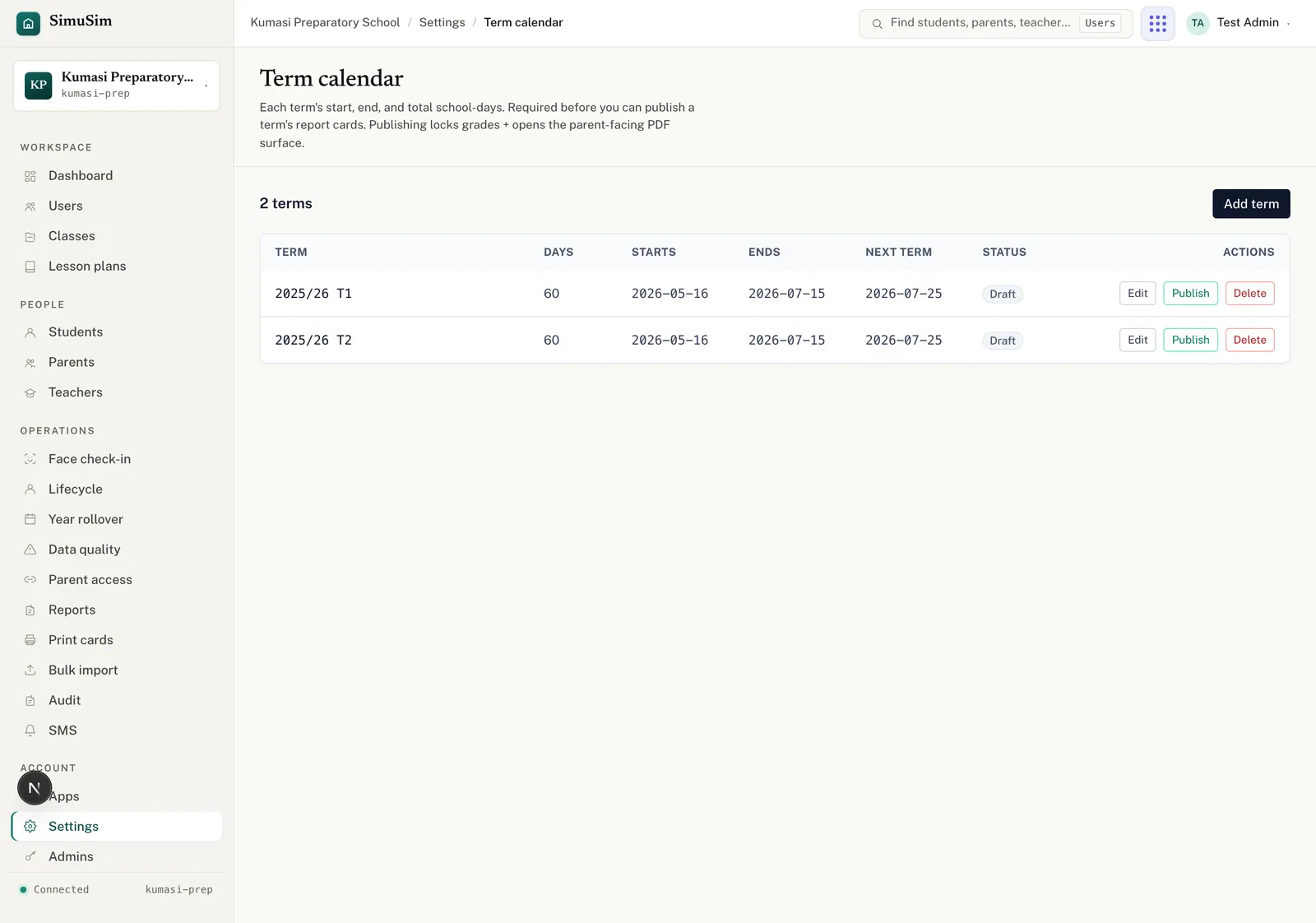Click the Print cards printer icon
Screen dimensions: 1316x923
(x=30, y=640)
